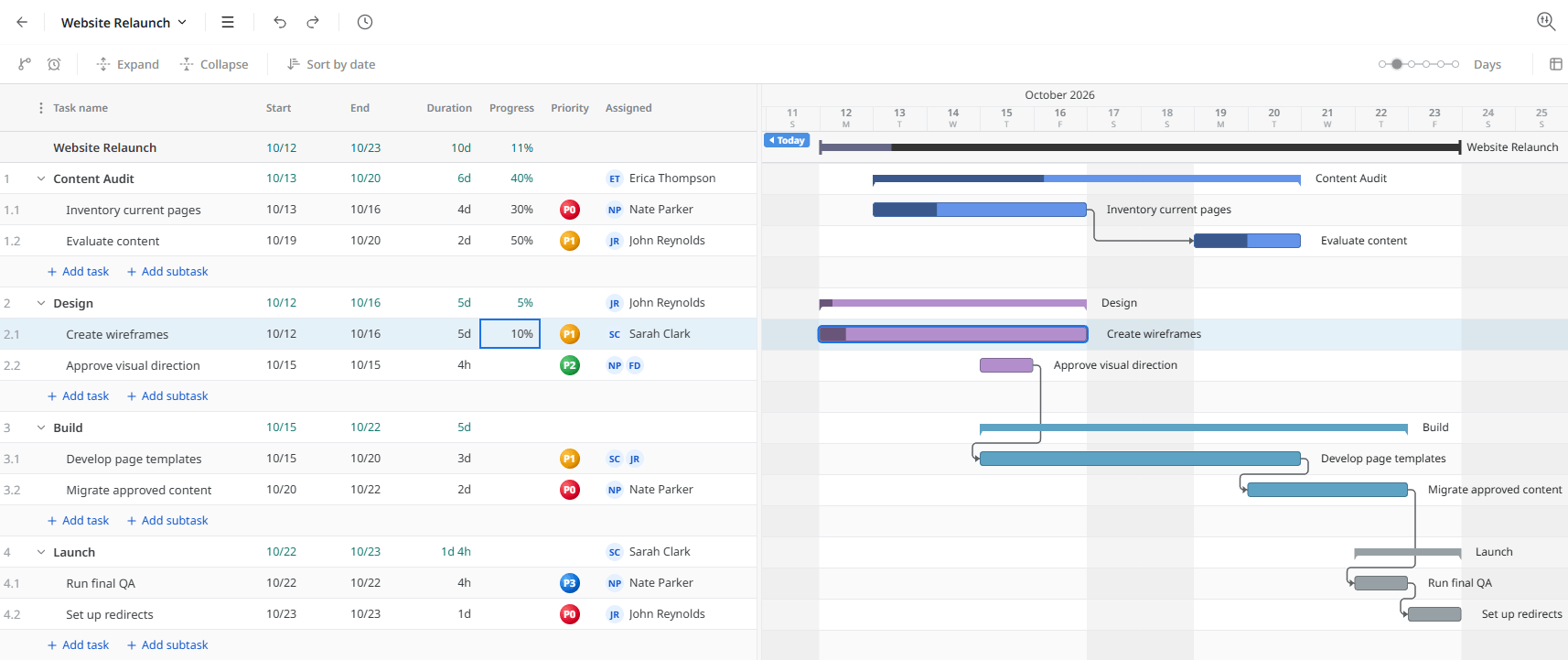The width and height of the screenshot is (1568, 660).
Task: Collapse the Launch group chevron
Action: click(x=41, y=552)
